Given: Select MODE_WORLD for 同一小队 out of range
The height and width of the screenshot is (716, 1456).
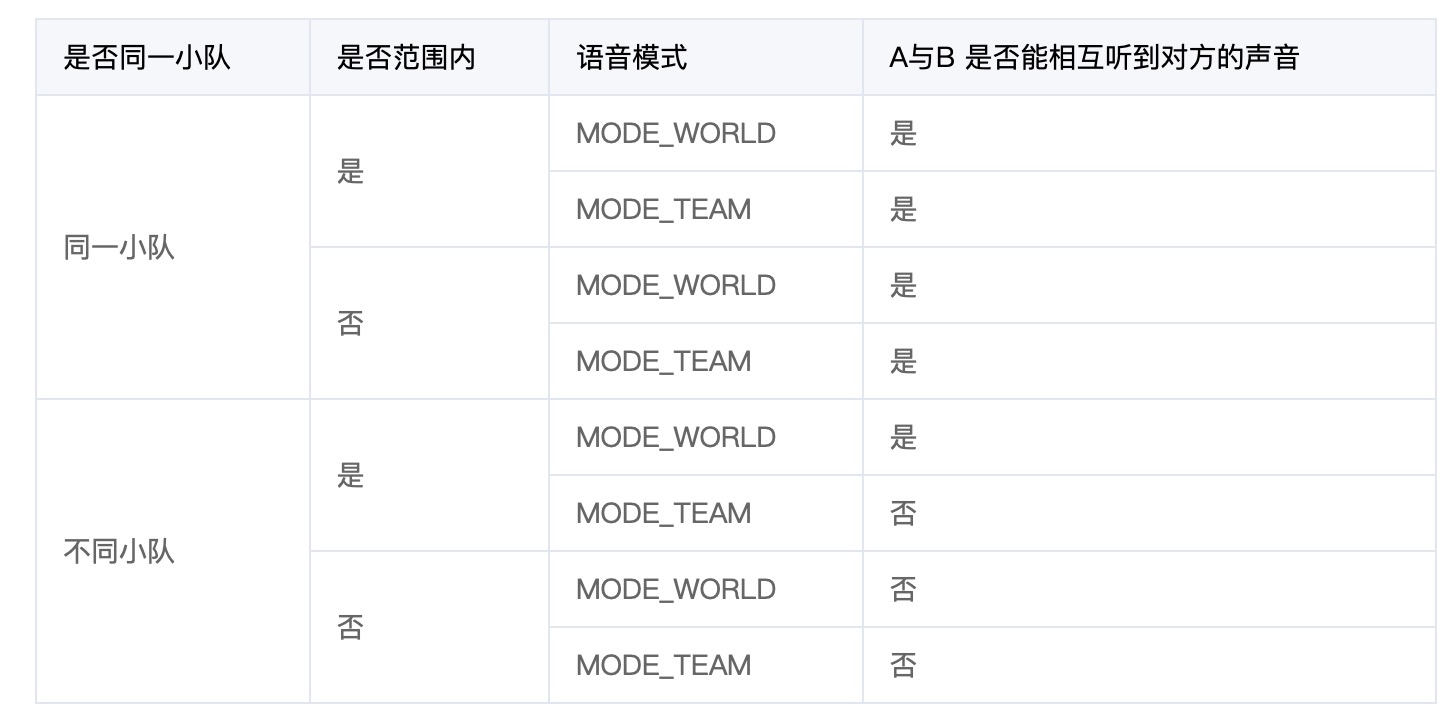Looking at the screenshot, I should pyautogui.click(x=676, y=285).
